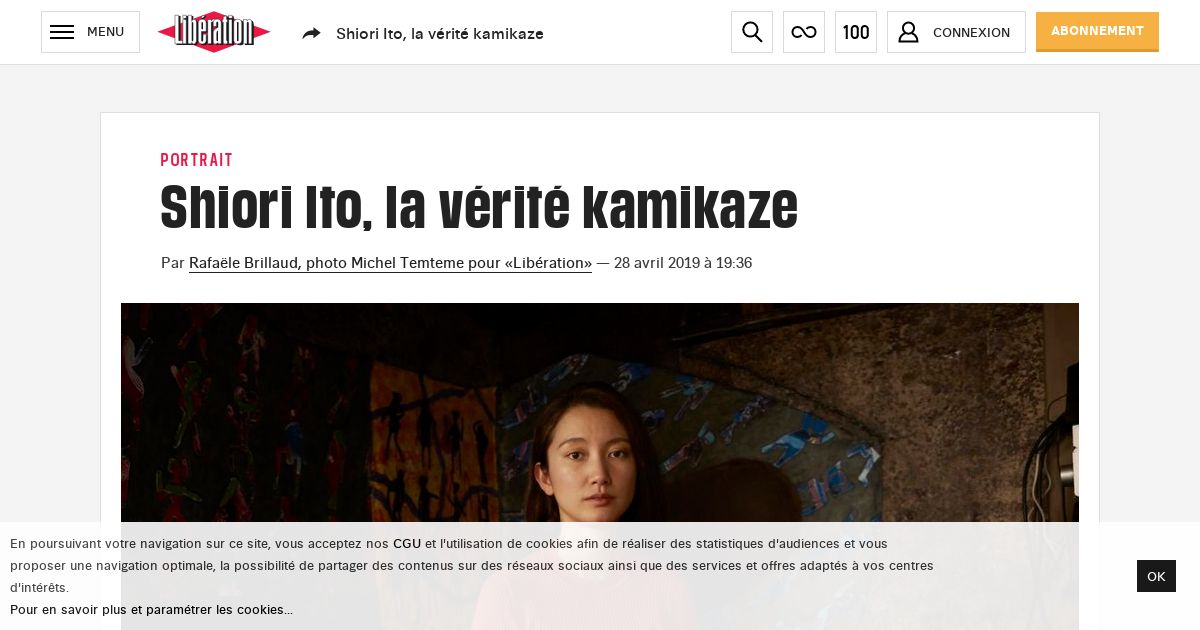The width and height of the screenshot is (1200, 630).
Task: Open 'Pour en savoir plus et paramétrer les cookies'
Action: click(x=151, y=610)
